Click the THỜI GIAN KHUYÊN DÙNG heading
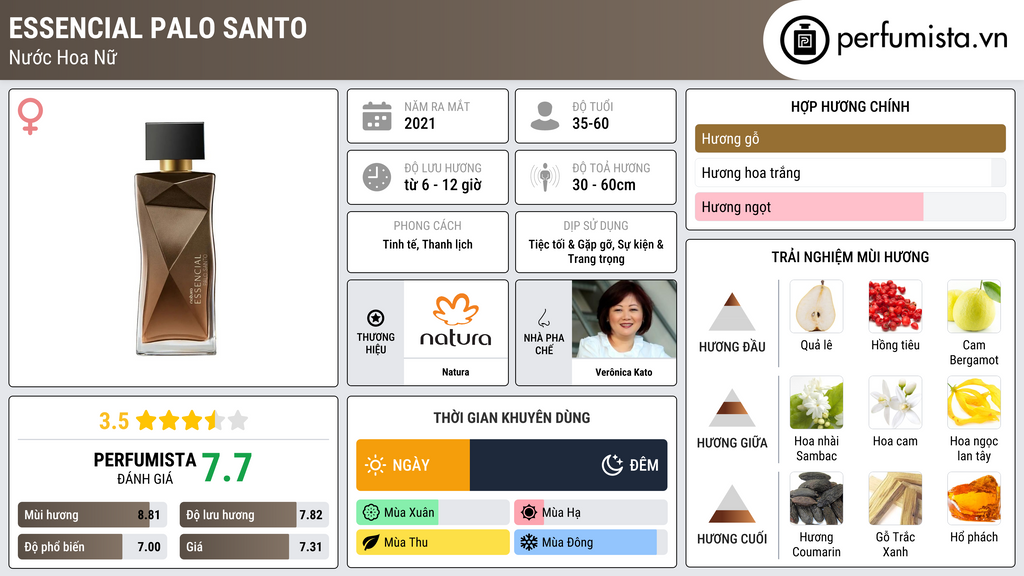The image size is (1024, 576). point(512,417)
